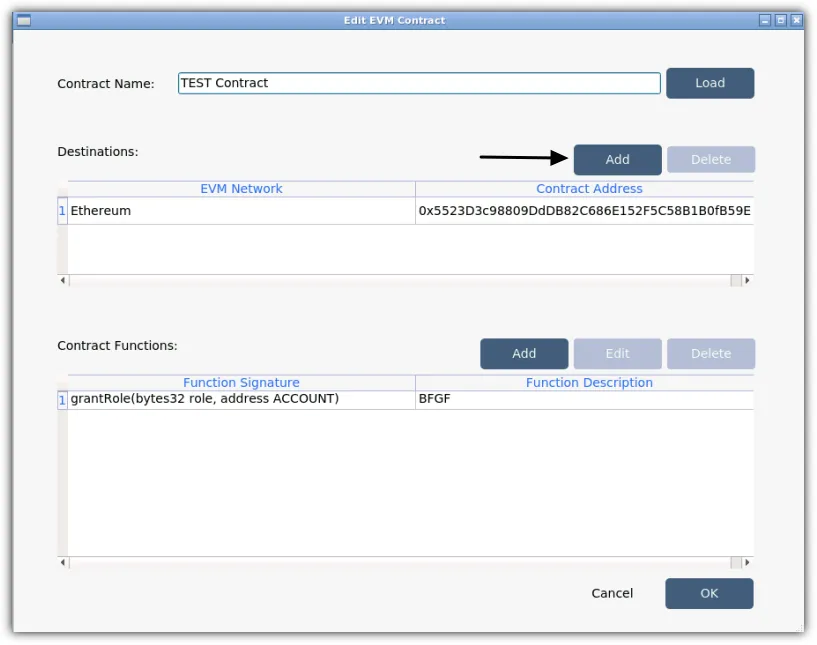Click left arrow of Contract Functions scrollbar

(x=63, y=562)
